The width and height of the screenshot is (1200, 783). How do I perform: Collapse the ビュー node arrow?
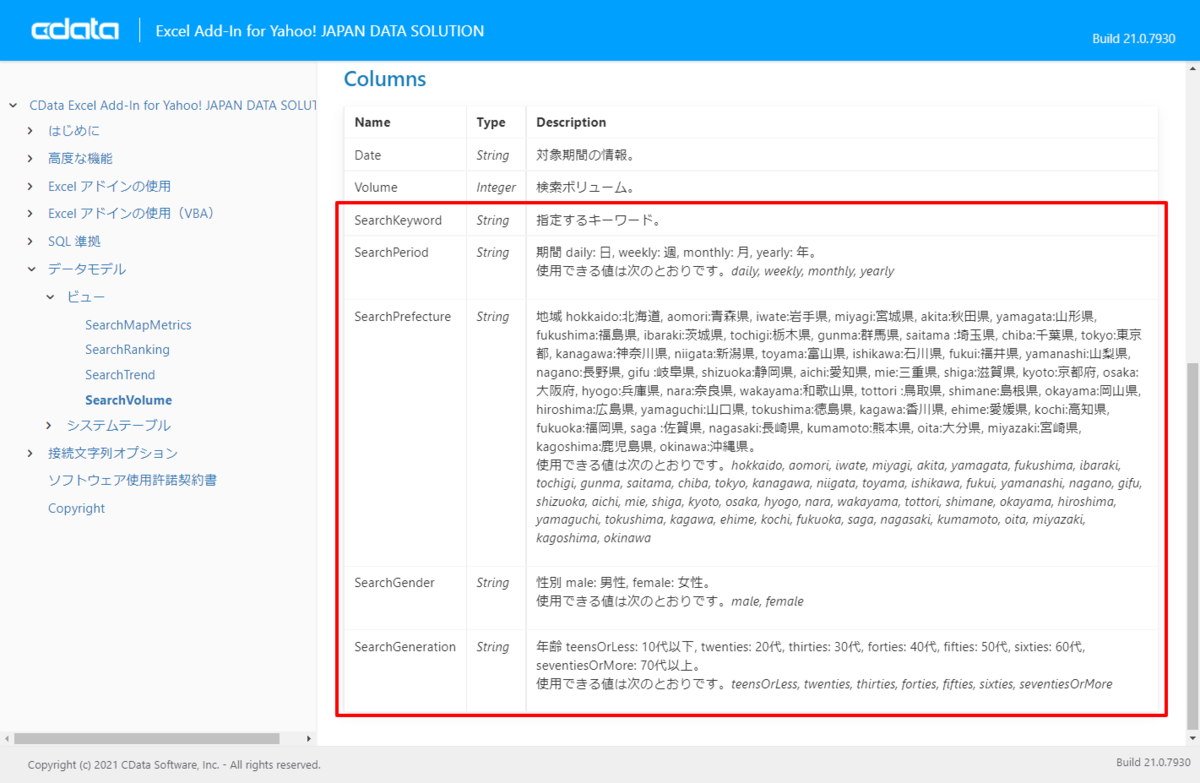tap(50, 297)
